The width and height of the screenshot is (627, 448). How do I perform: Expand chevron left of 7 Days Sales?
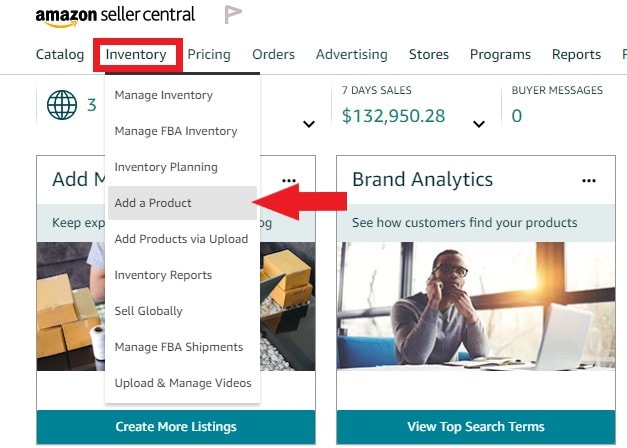click(x=309, y=124)
